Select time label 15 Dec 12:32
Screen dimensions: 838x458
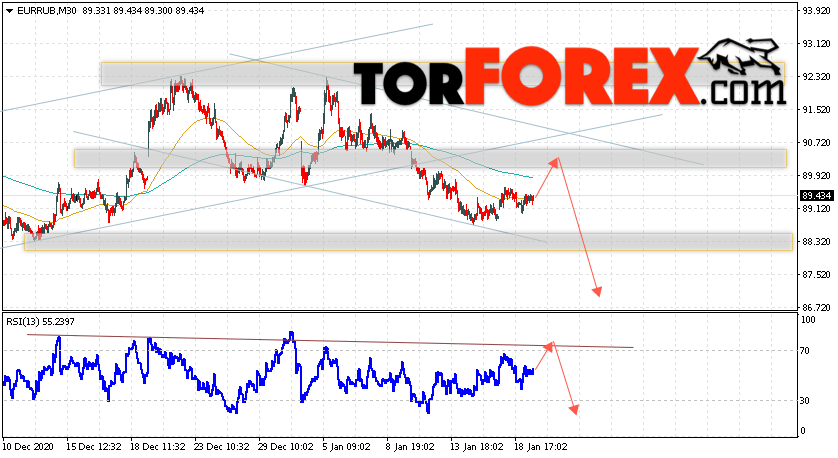click(x=94, y=446)
